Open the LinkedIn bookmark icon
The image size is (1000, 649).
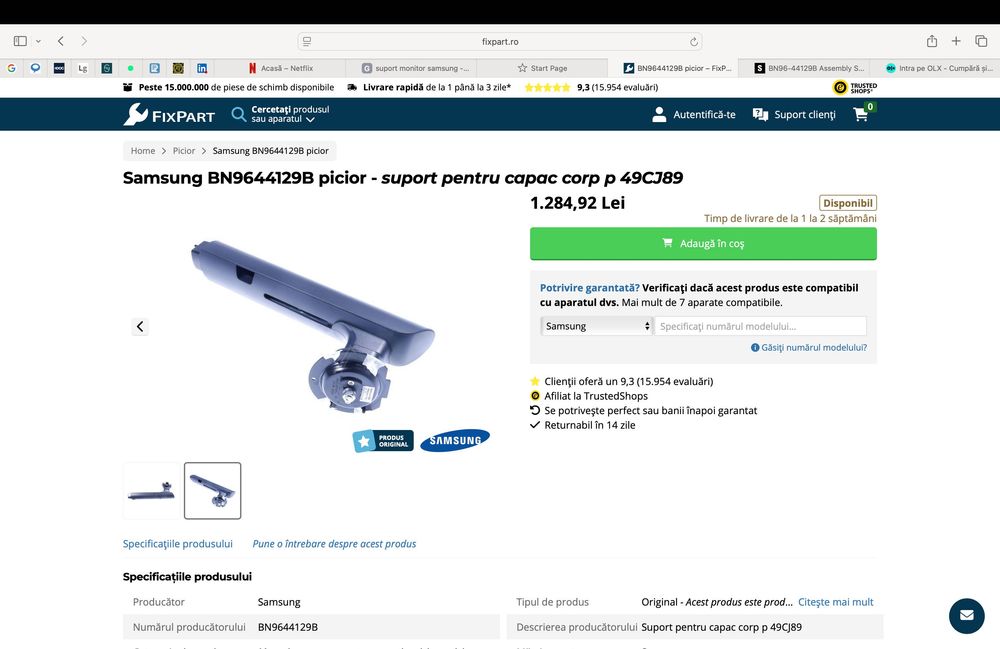point(202,68)
